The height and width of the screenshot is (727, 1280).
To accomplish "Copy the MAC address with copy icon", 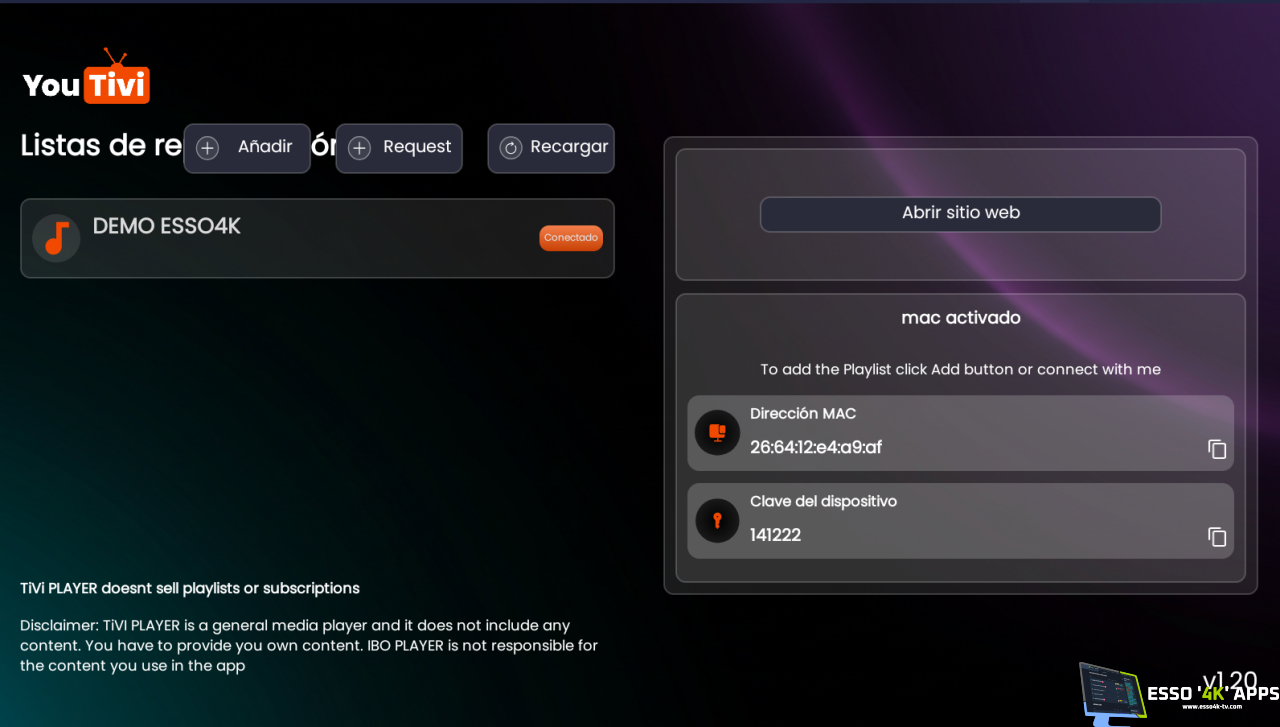I will click(1217, 449).
